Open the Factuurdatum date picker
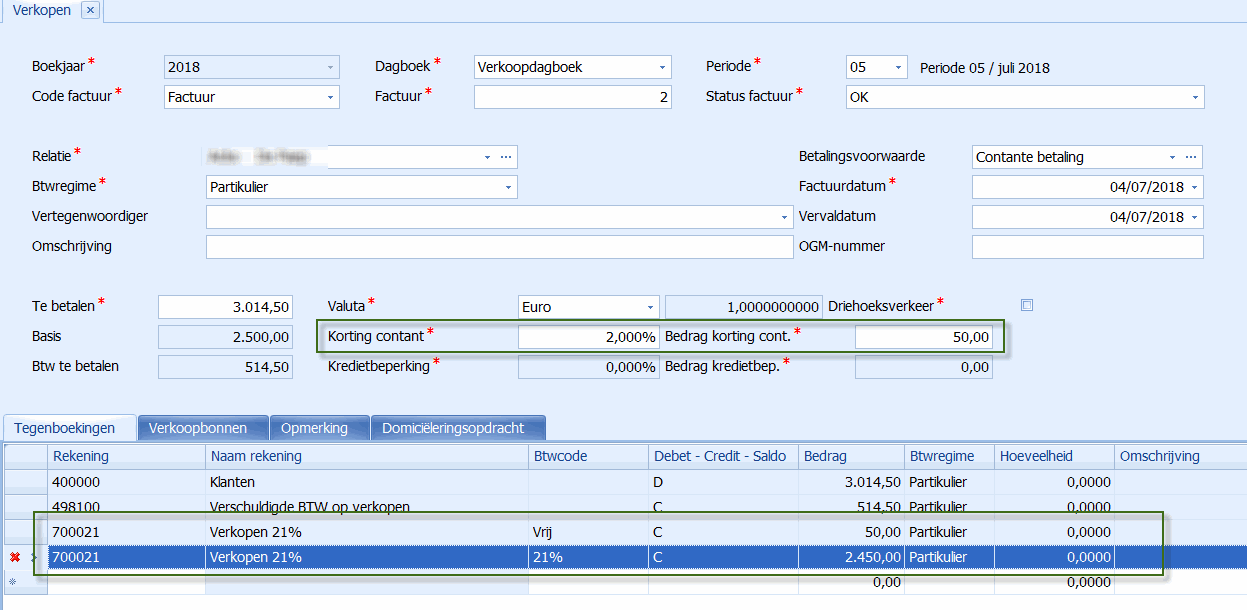 [x=1195, y=187]
